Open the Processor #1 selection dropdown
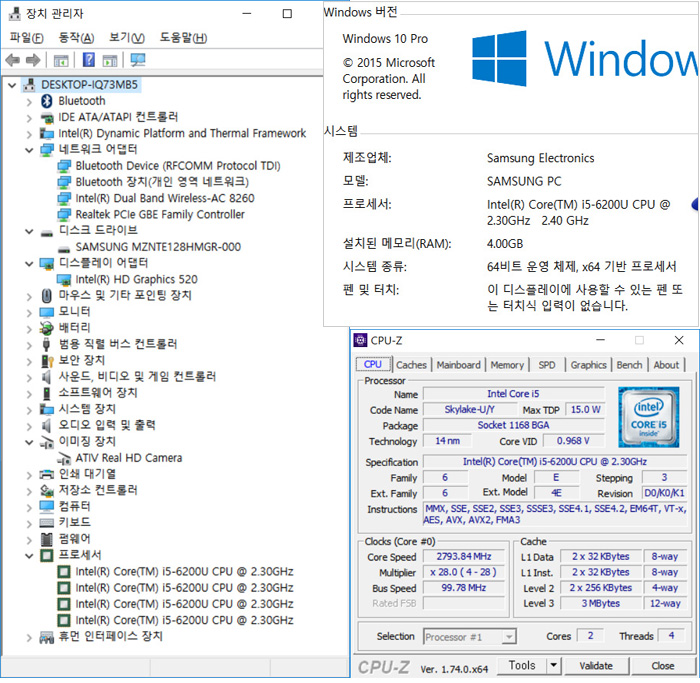 point(508,637)
